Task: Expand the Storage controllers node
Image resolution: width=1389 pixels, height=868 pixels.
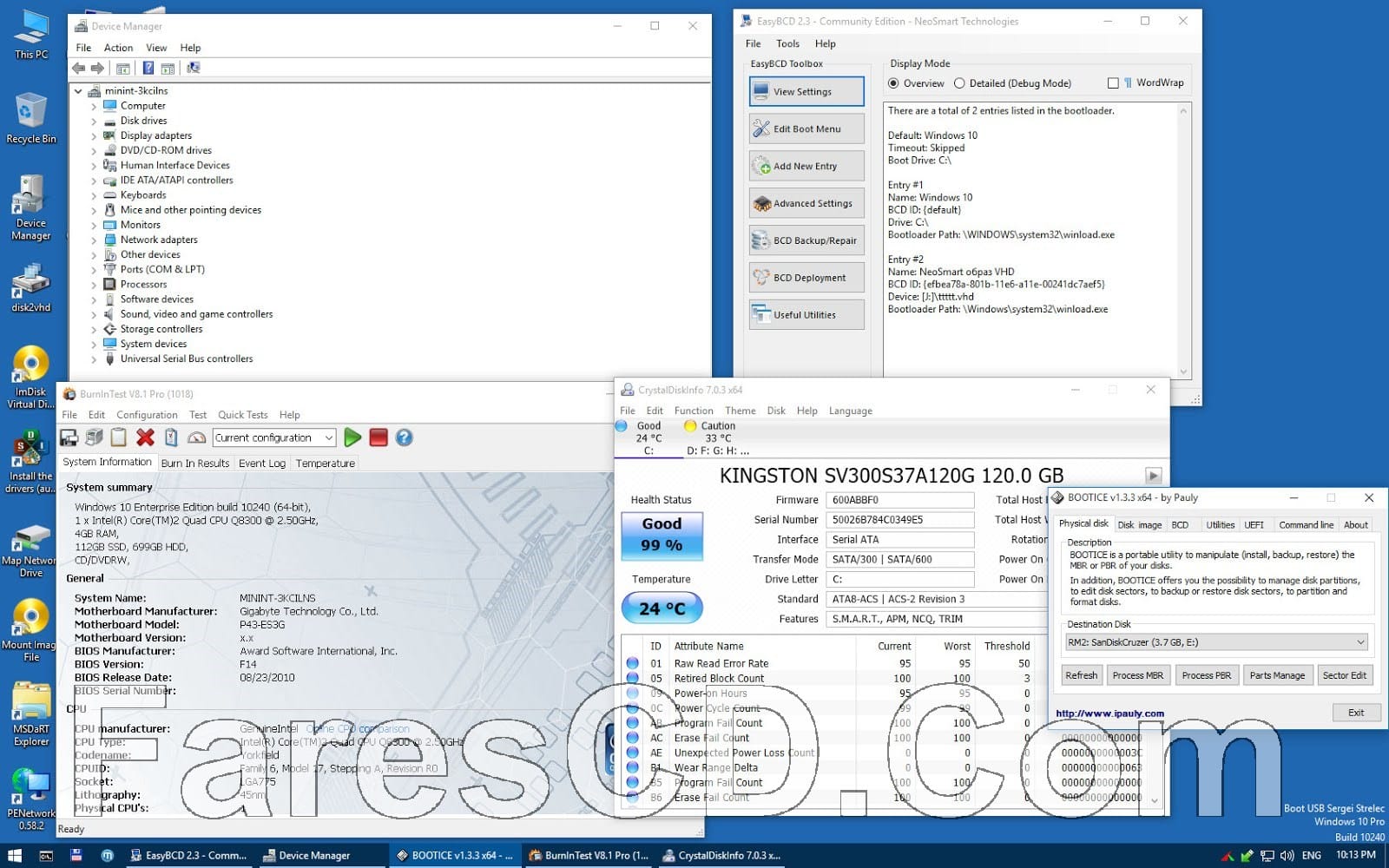Action: point(94,330)
